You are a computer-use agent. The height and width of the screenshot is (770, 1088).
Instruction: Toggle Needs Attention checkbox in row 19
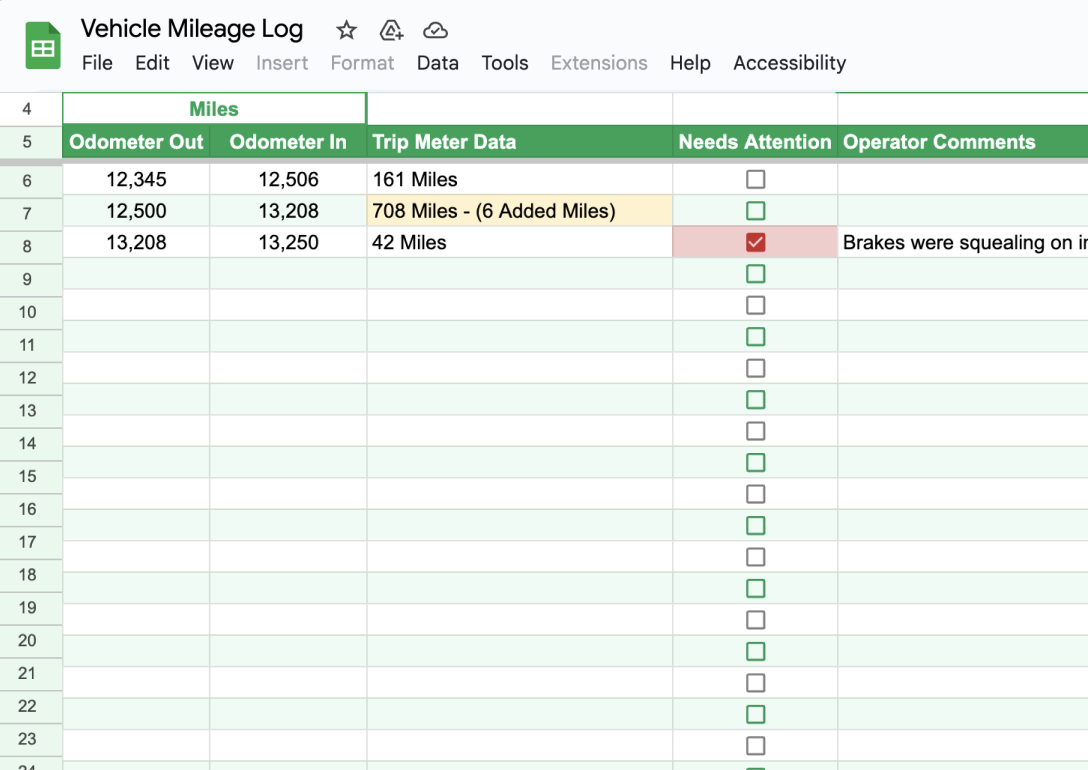(756, 588)
